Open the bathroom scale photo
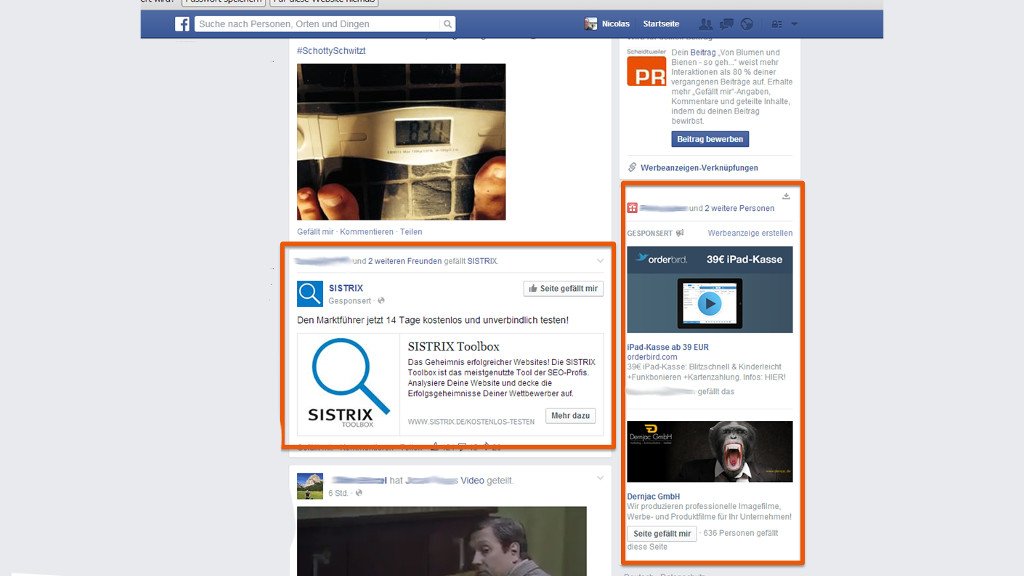The width and height of the screenshot is (1024, 576). (401, 142)
